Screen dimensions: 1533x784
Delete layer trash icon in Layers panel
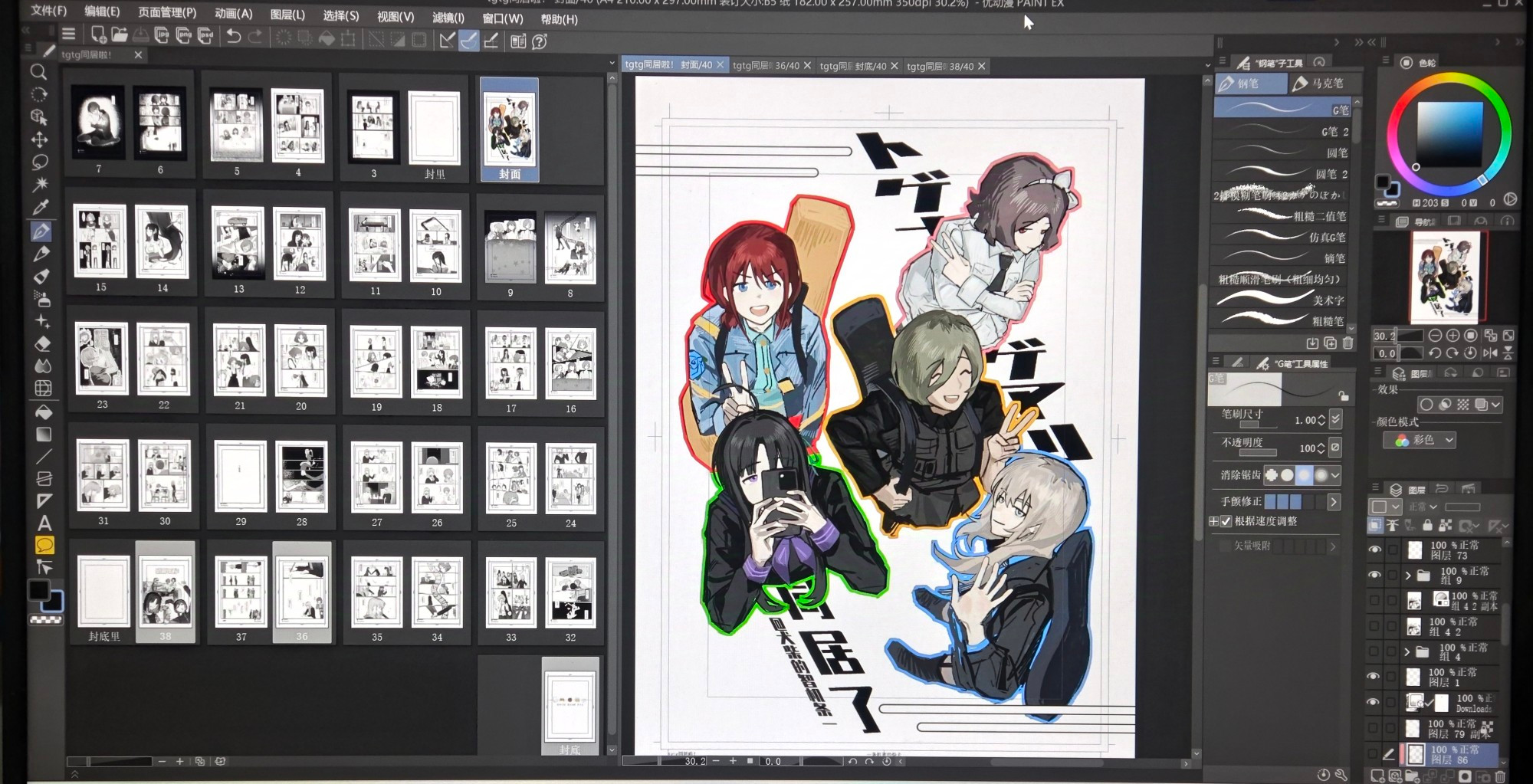click(x=1500, y=776)
